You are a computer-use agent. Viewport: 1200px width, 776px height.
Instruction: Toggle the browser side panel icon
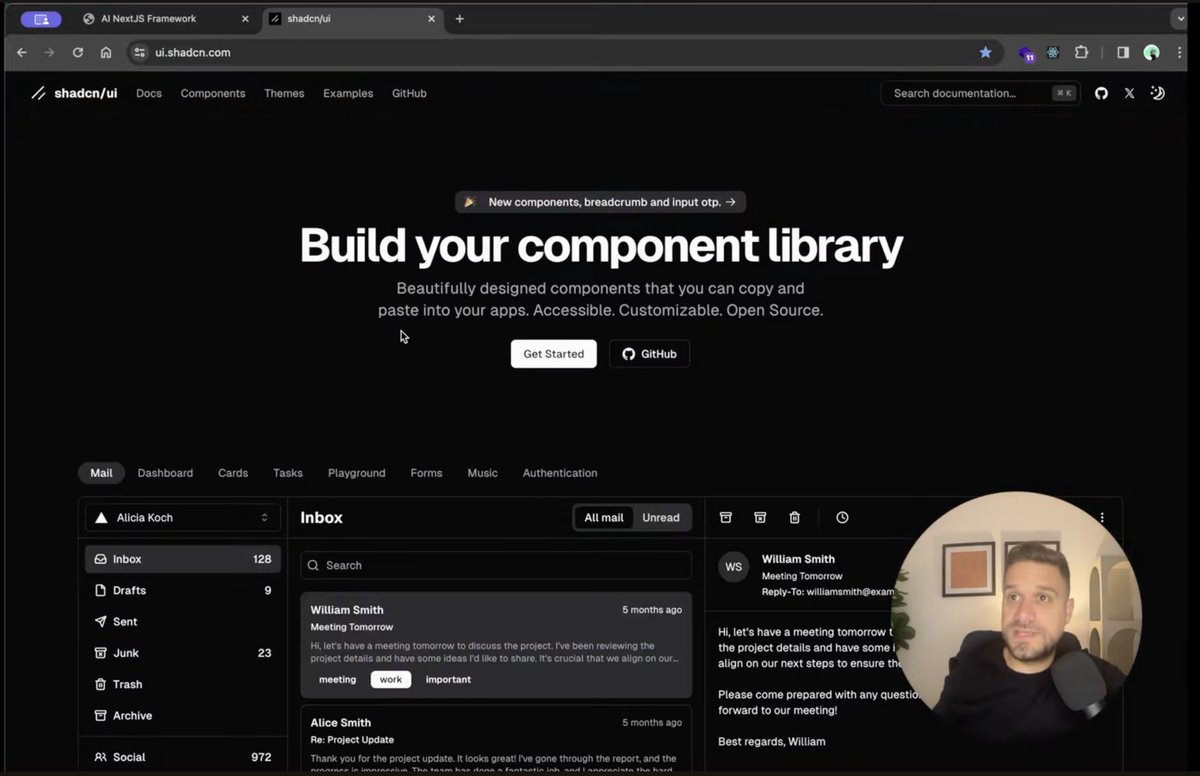[x=1123, y=52]
